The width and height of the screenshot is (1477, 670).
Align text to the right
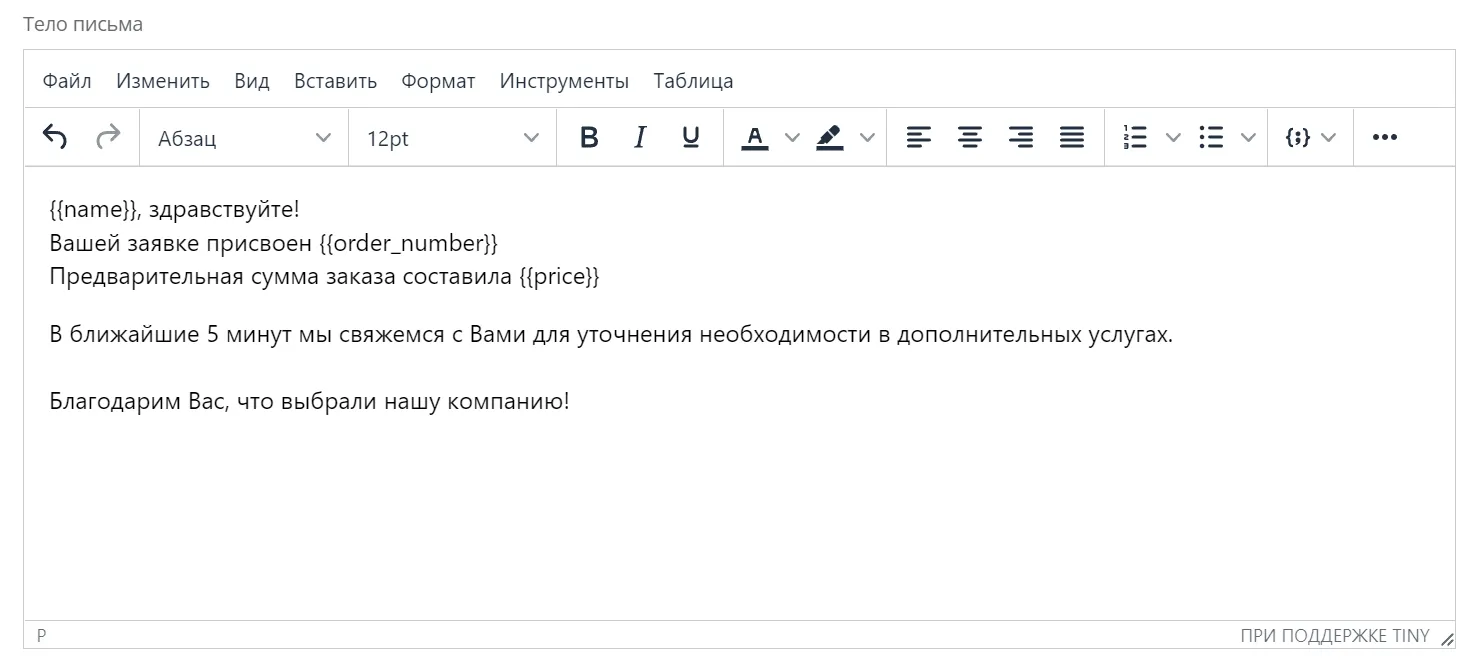[1020, 138]
